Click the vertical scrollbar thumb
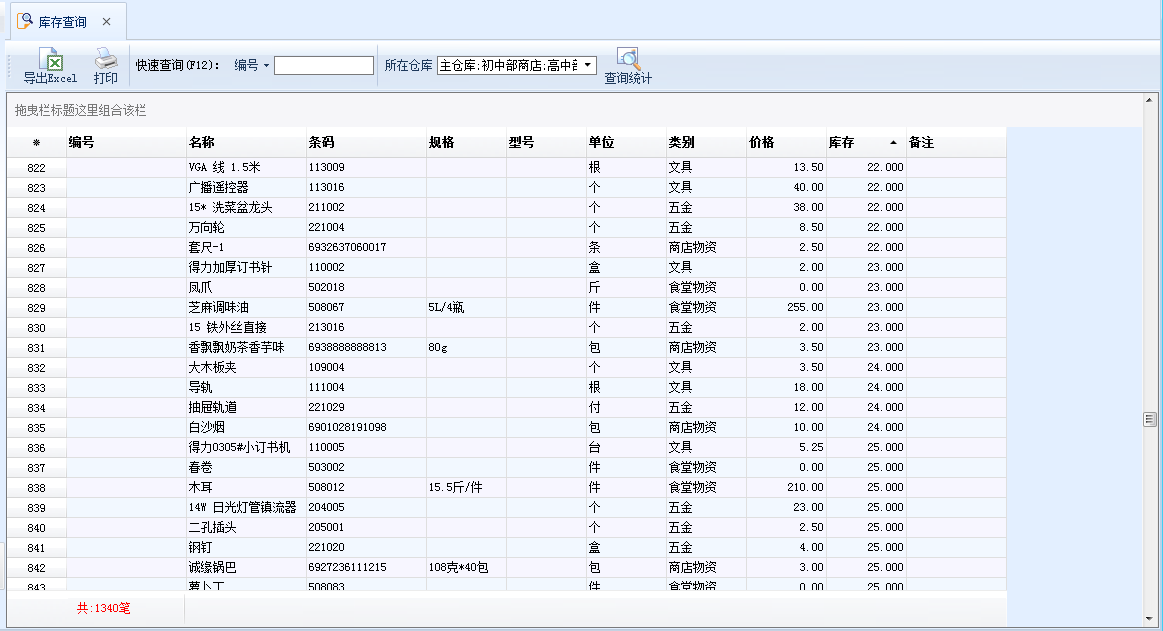Image resolution: width=1163 pixels, height=631 pixels. click(x=1150, y=419)
